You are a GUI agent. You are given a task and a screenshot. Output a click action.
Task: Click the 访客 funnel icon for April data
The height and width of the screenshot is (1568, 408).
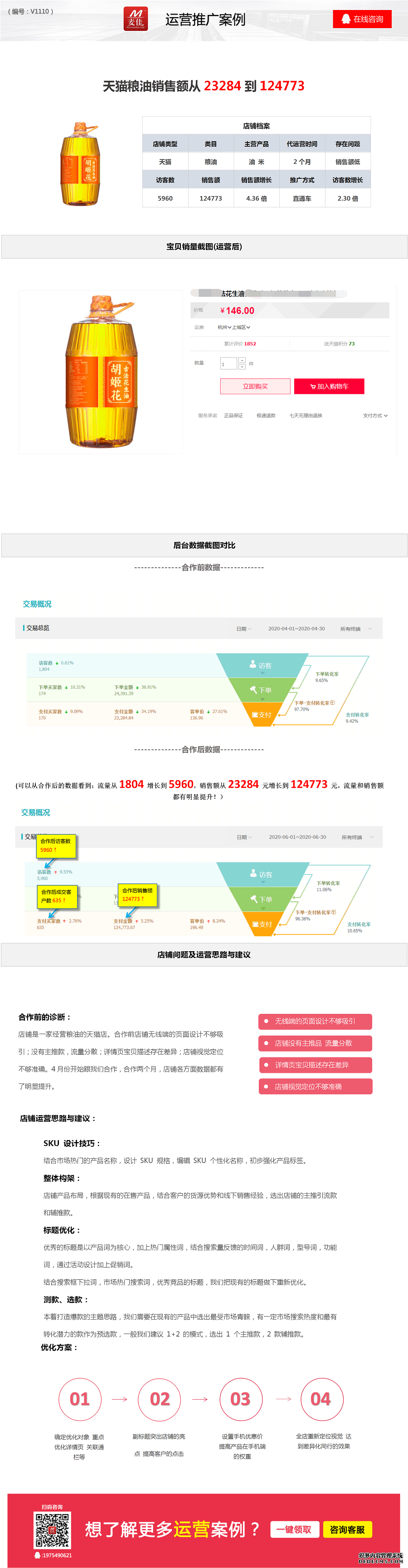pos(253,664)
